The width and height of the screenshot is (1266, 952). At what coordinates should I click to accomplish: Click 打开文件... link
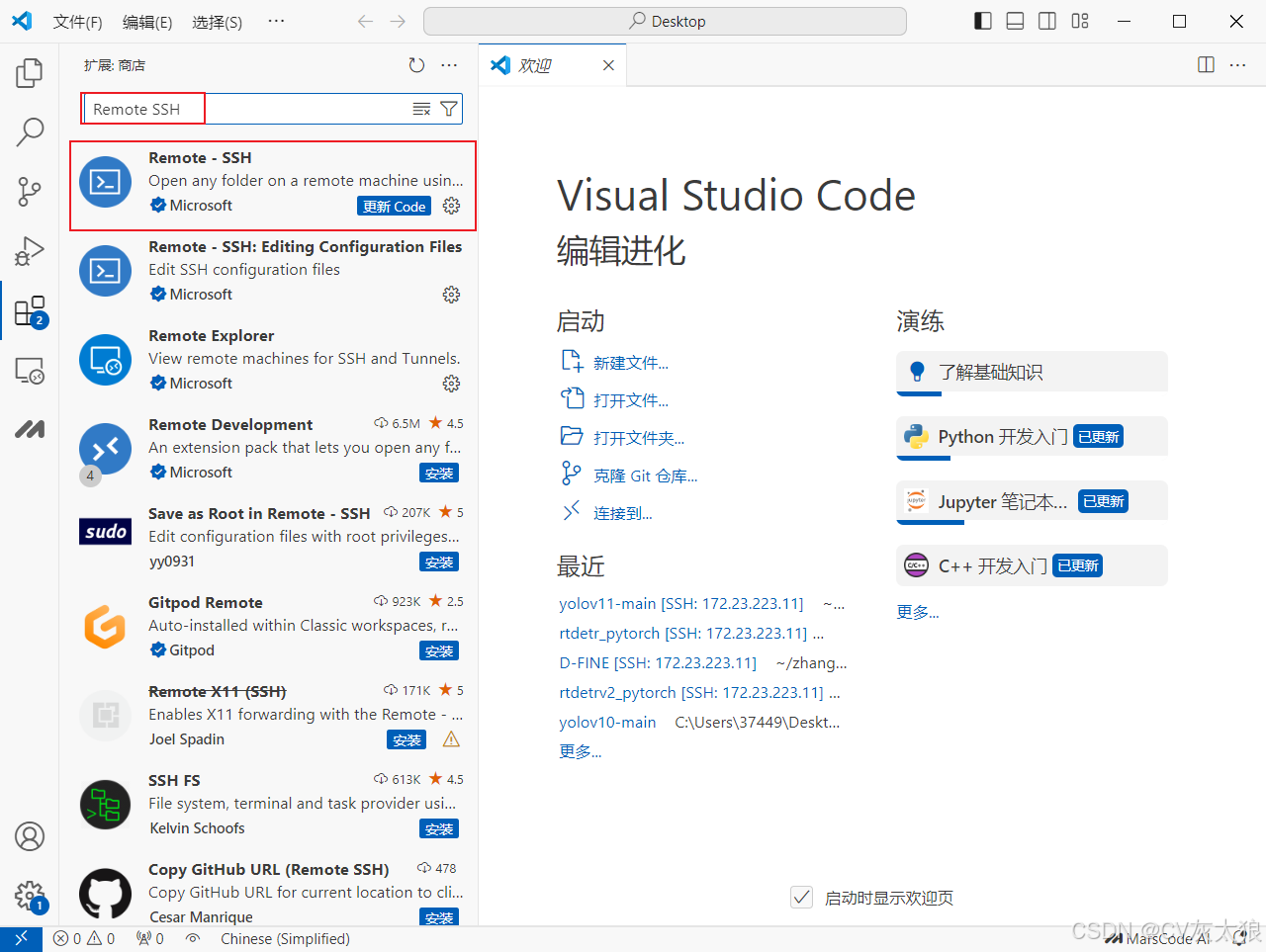630,400
